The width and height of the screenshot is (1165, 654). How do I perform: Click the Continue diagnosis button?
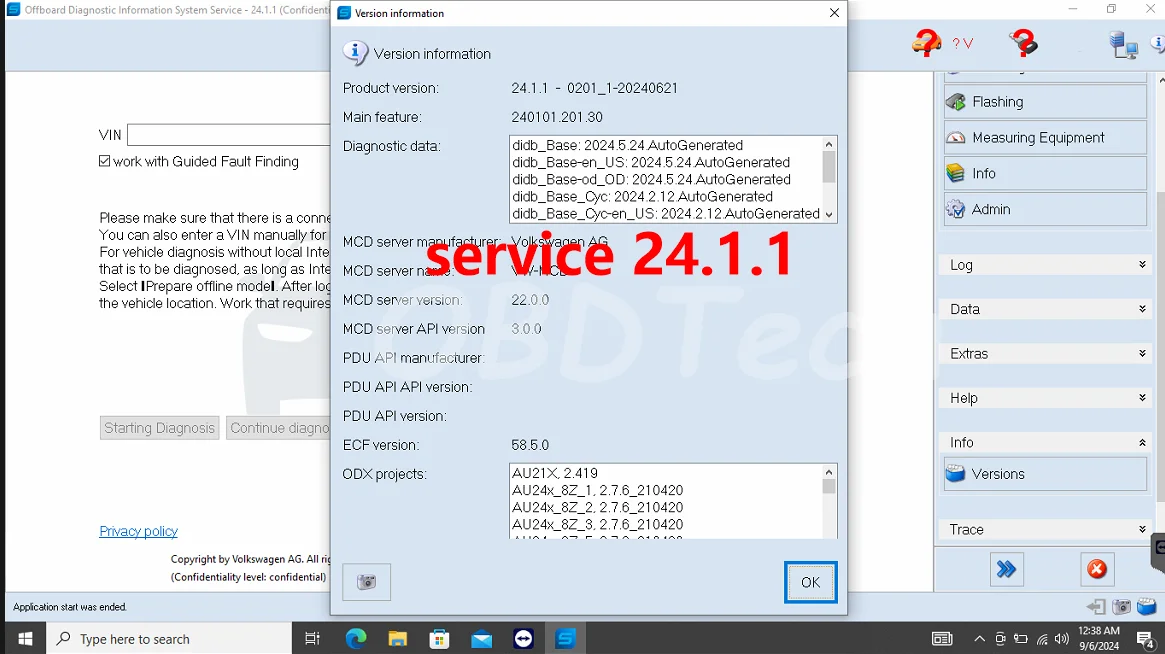coord(279,428)
